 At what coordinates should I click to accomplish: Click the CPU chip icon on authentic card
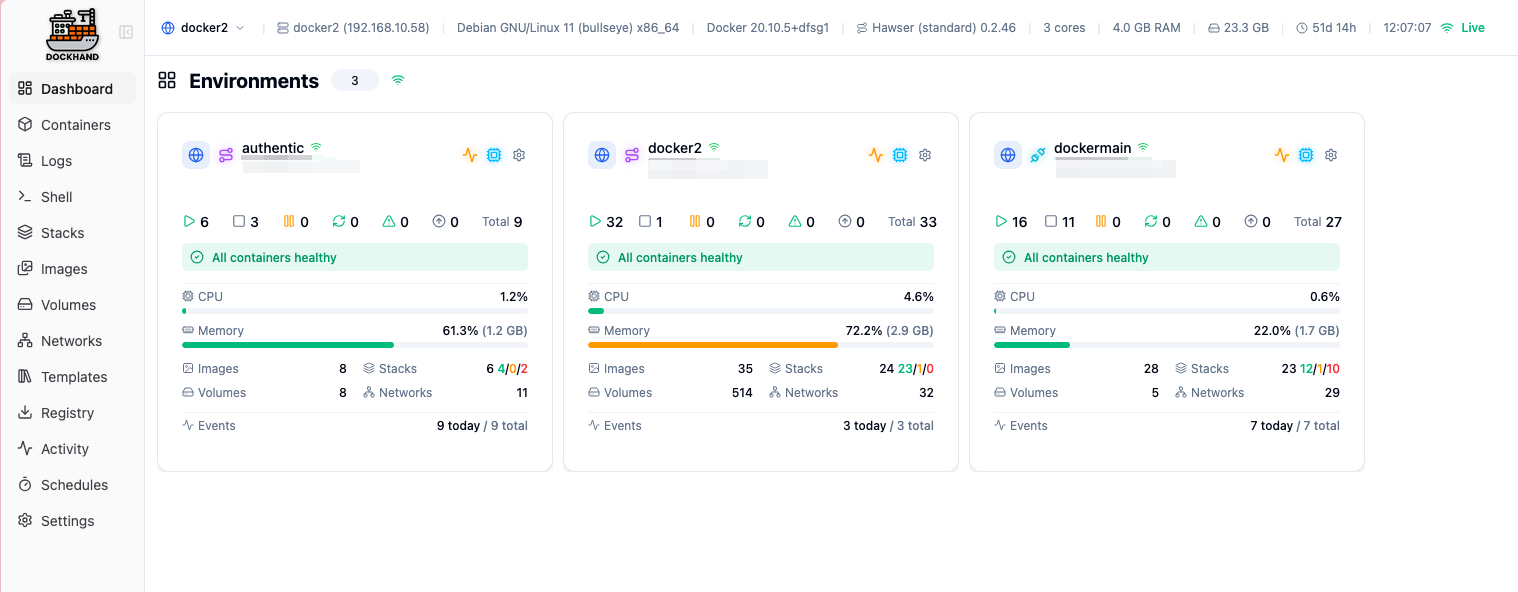(x=494, y=155)
